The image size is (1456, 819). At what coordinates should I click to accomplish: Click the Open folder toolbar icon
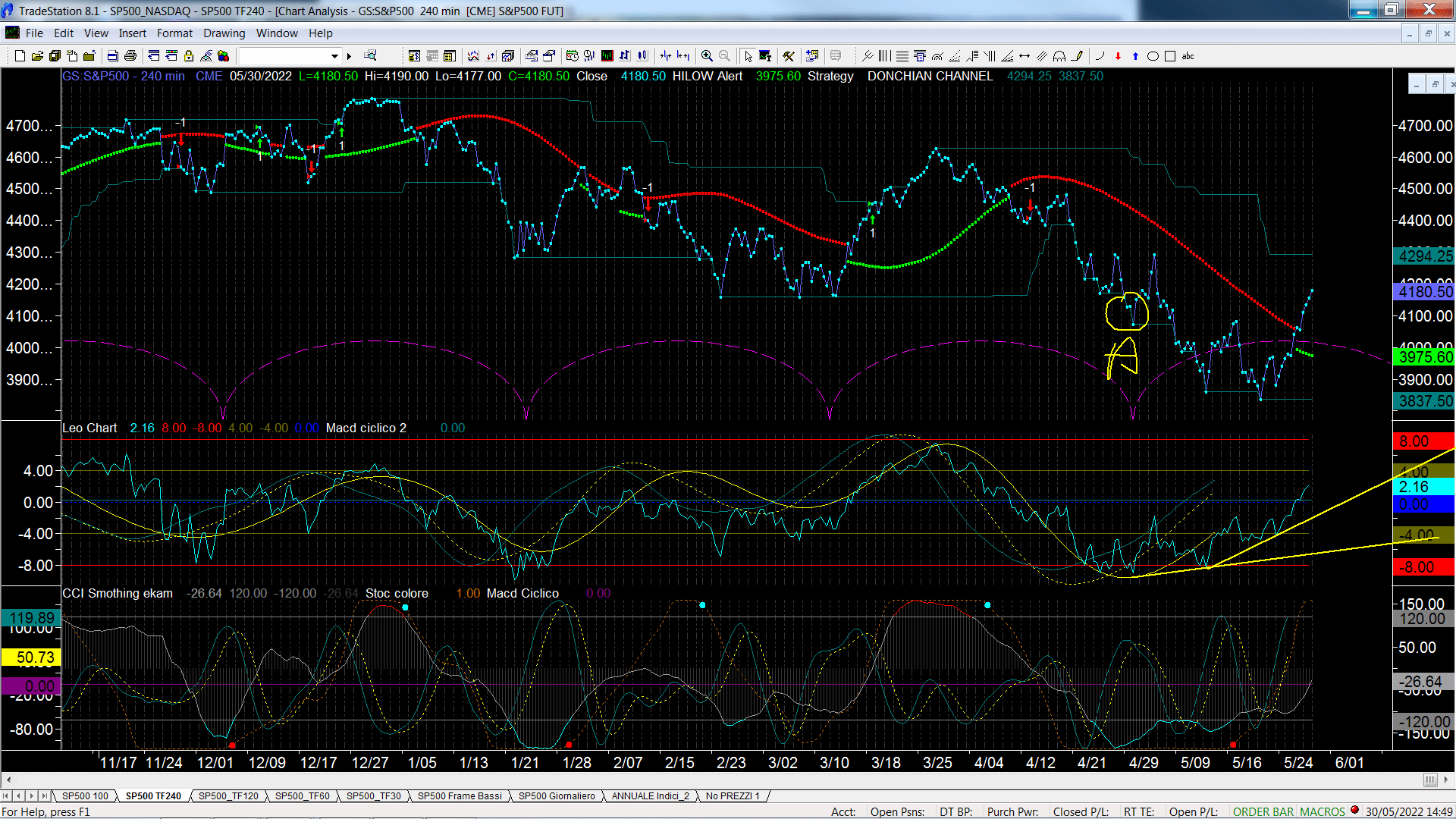[37, 56]
